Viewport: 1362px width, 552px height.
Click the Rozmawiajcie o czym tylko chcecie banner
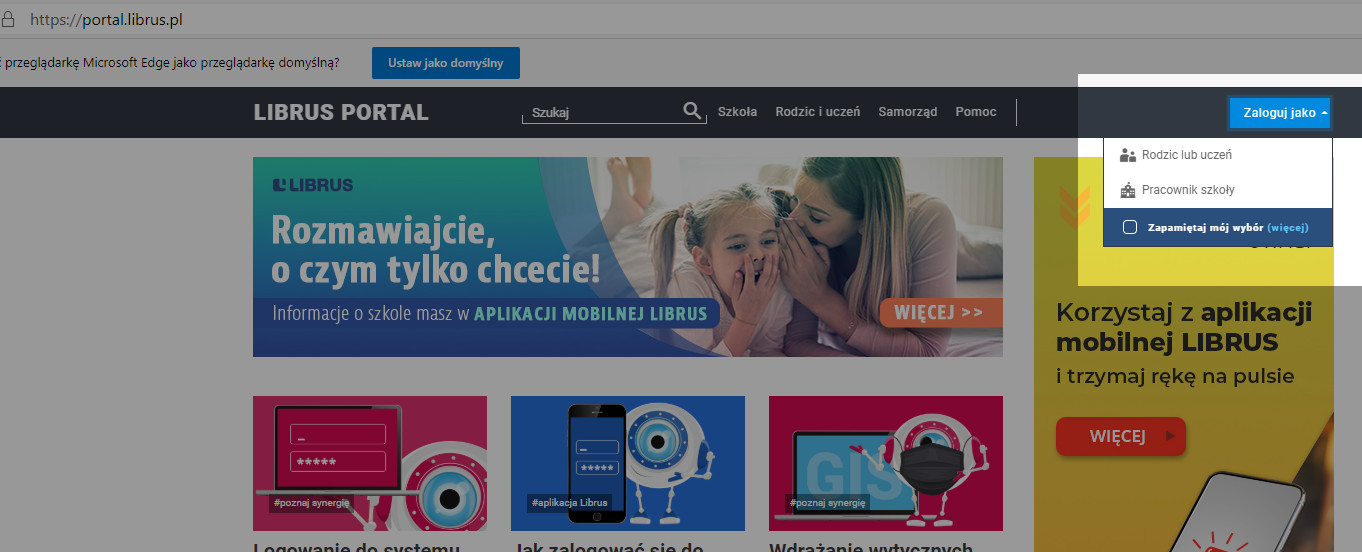click(x=628, y=257)
